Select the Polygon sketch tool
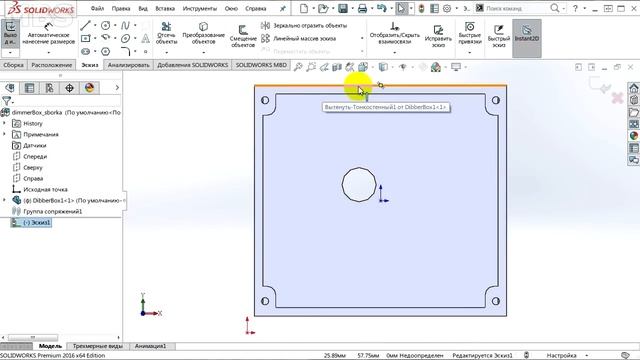Screen dimensions: 640x360 click(x=105, y=51)
